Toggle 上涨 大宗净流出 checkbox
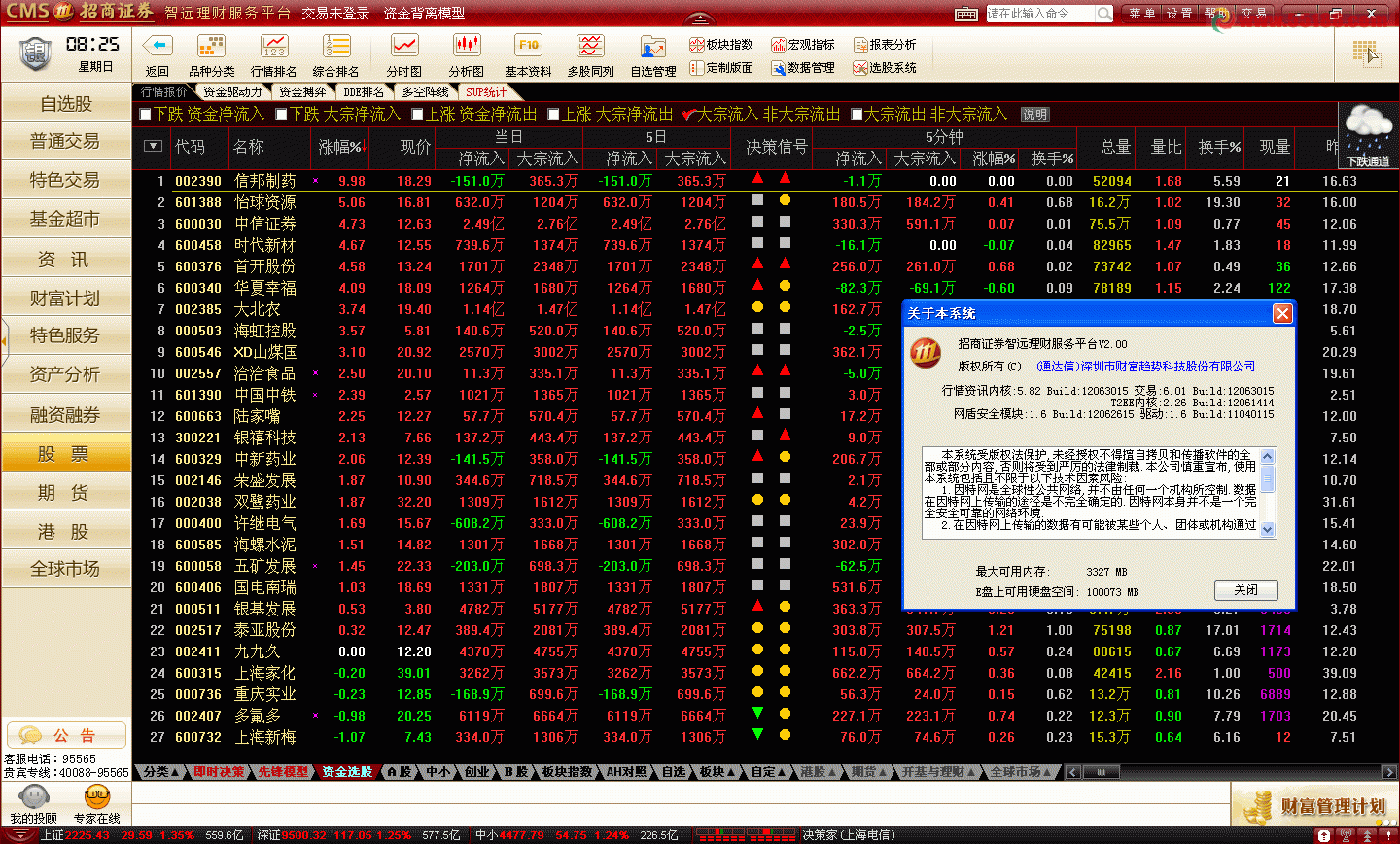This screenshot has width=1400, height=844. coord(554,115)
